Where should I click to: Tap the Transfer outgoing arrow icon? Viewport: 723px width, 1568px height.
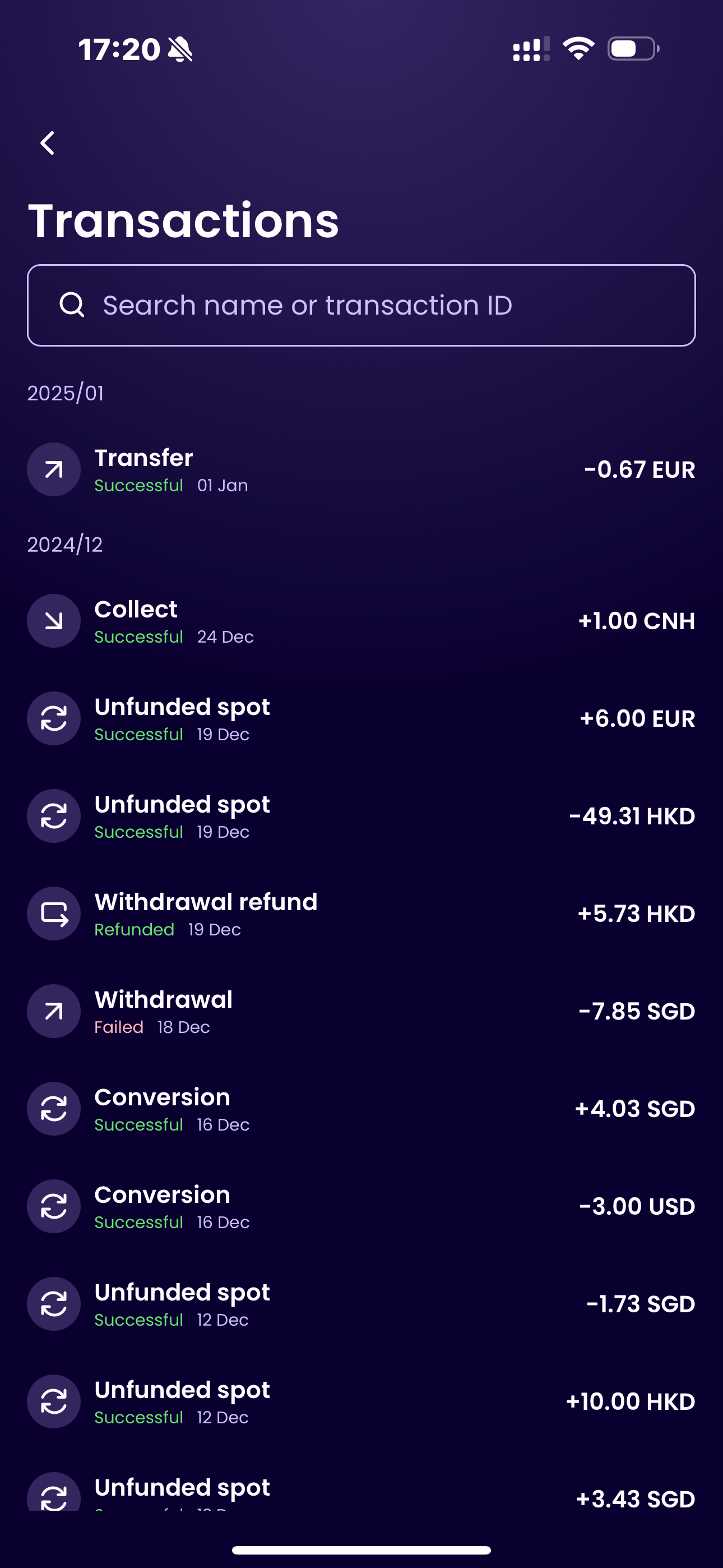(54, 469)
